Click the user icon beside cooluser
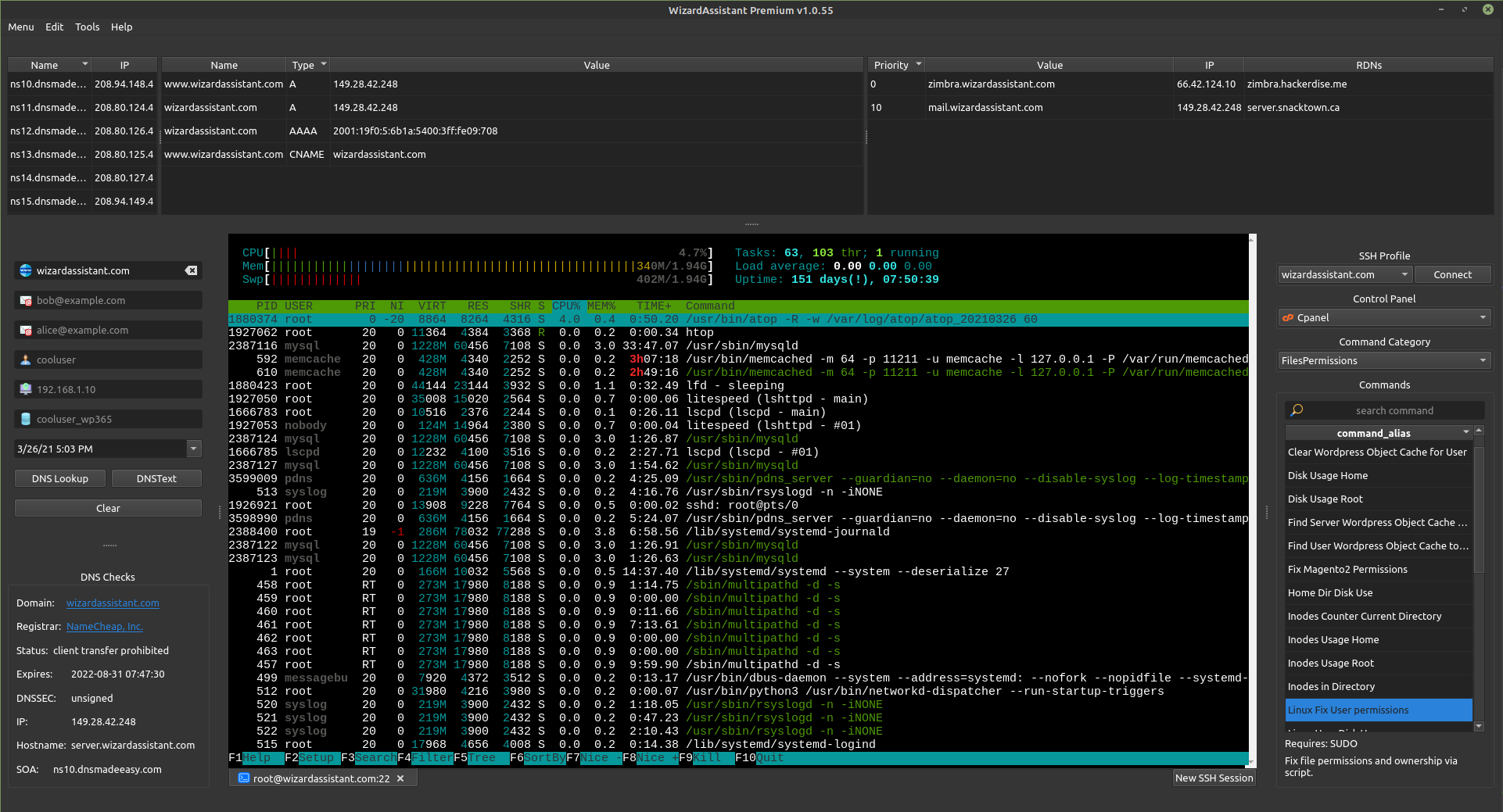This screenshot has height=812, width=1503. coord(24,359)
